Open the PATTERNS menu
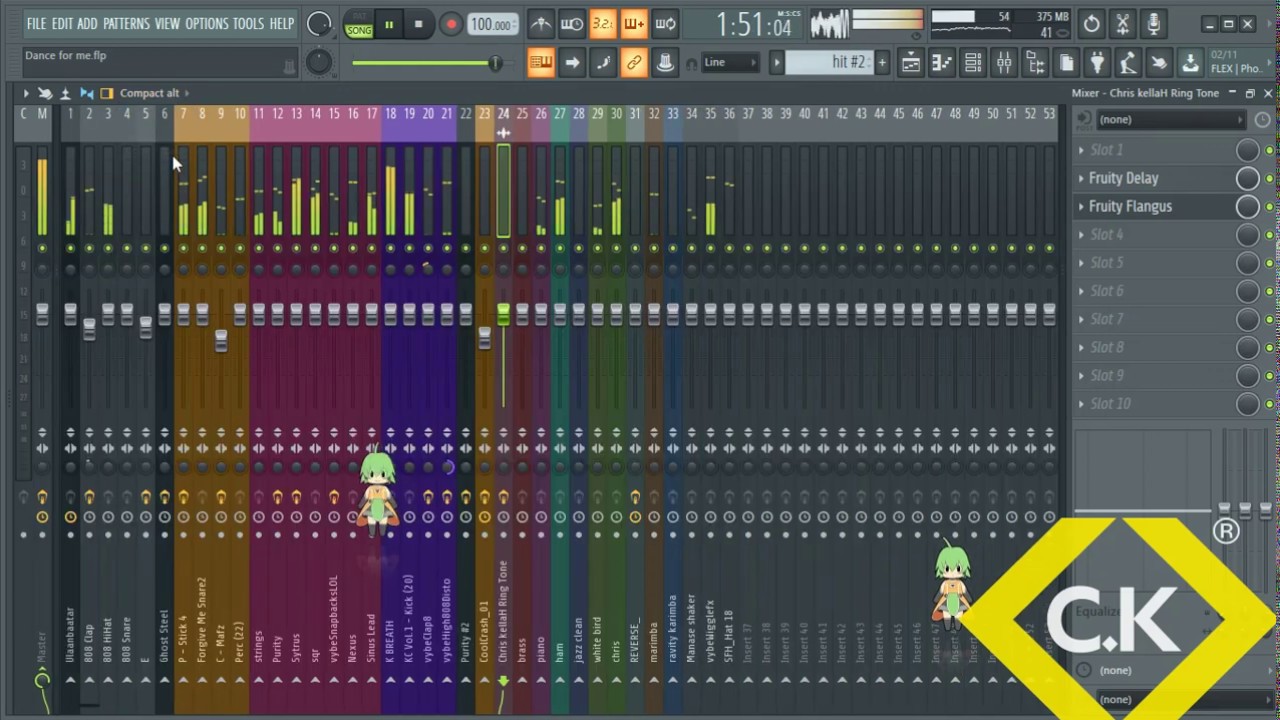This screenshot has width=1280, height=720. pos(126,23)
